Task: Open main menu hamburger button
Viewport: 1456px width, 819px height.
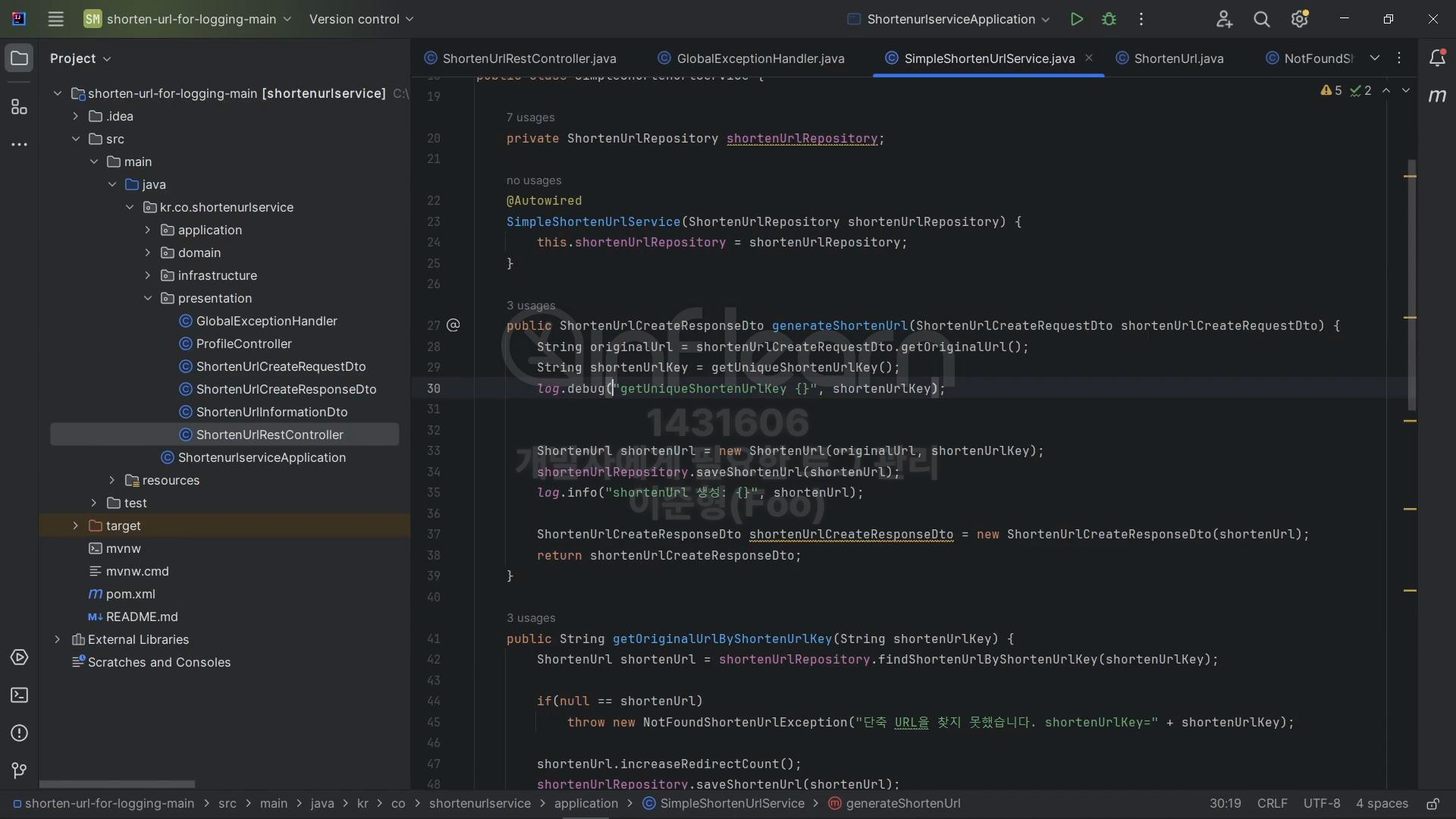Action: pyautogui.click(x=55, y=19)
